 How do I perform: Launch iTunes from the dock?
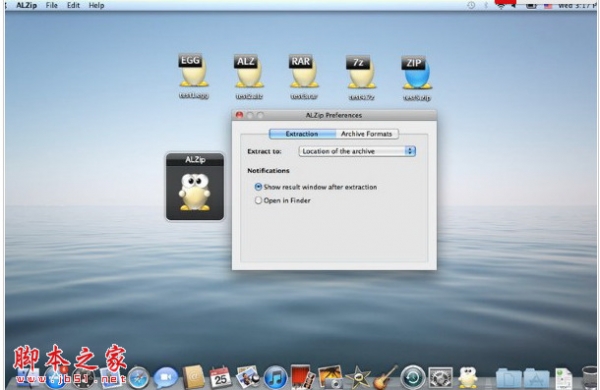click(x=275, y=377)
